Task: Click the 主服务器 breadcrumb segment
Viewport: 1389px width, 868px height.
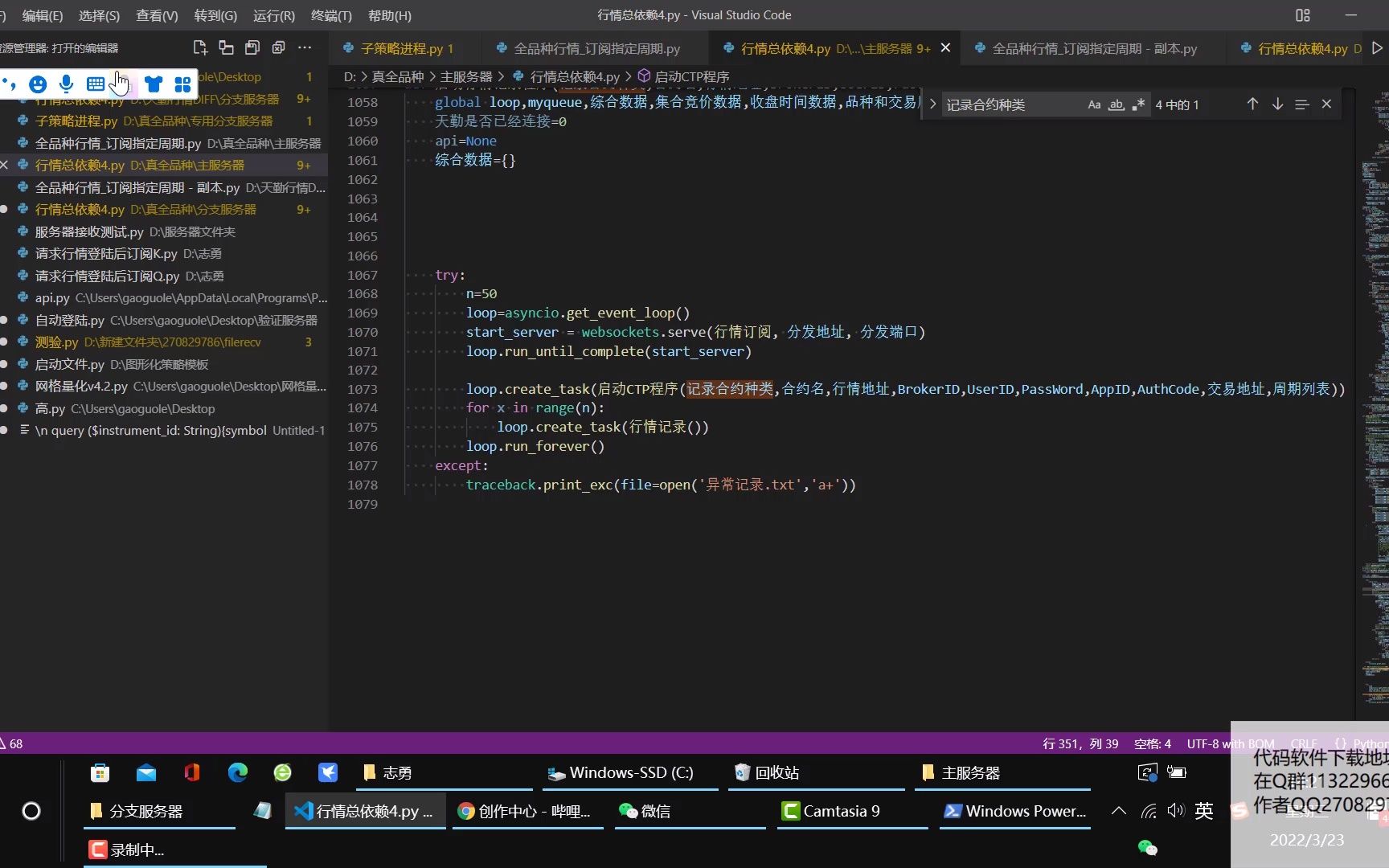Action: click(466, 76)
